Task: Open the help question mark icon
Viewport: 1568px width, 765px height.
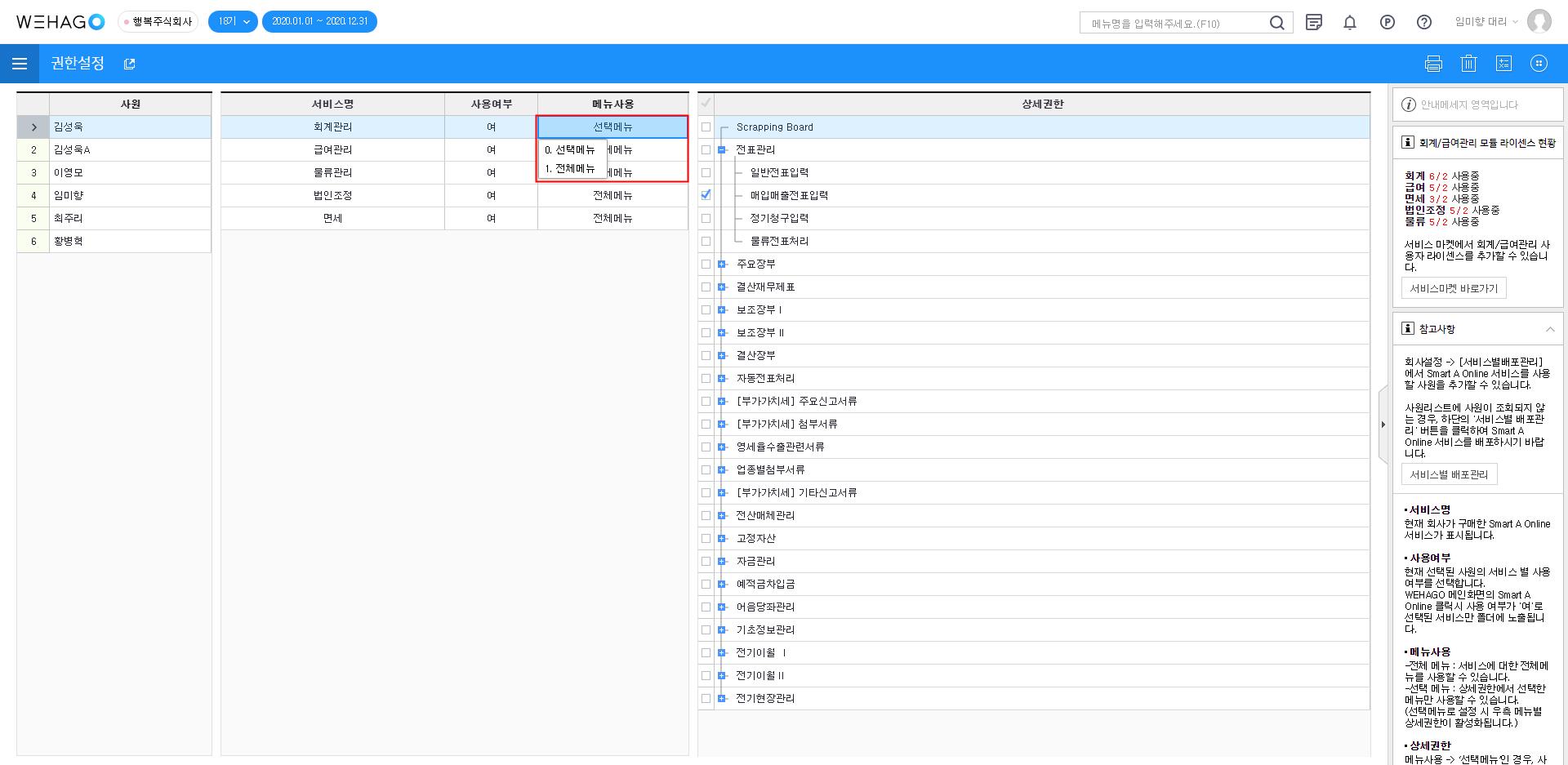Action: pyautogui.click(x=1423, y=23)
